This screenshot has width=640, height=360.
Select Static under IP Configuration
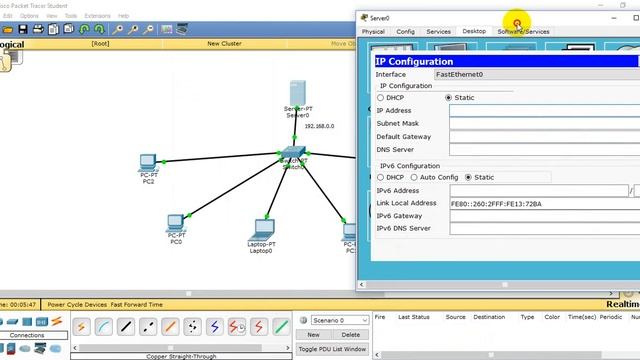pos(448,98)
